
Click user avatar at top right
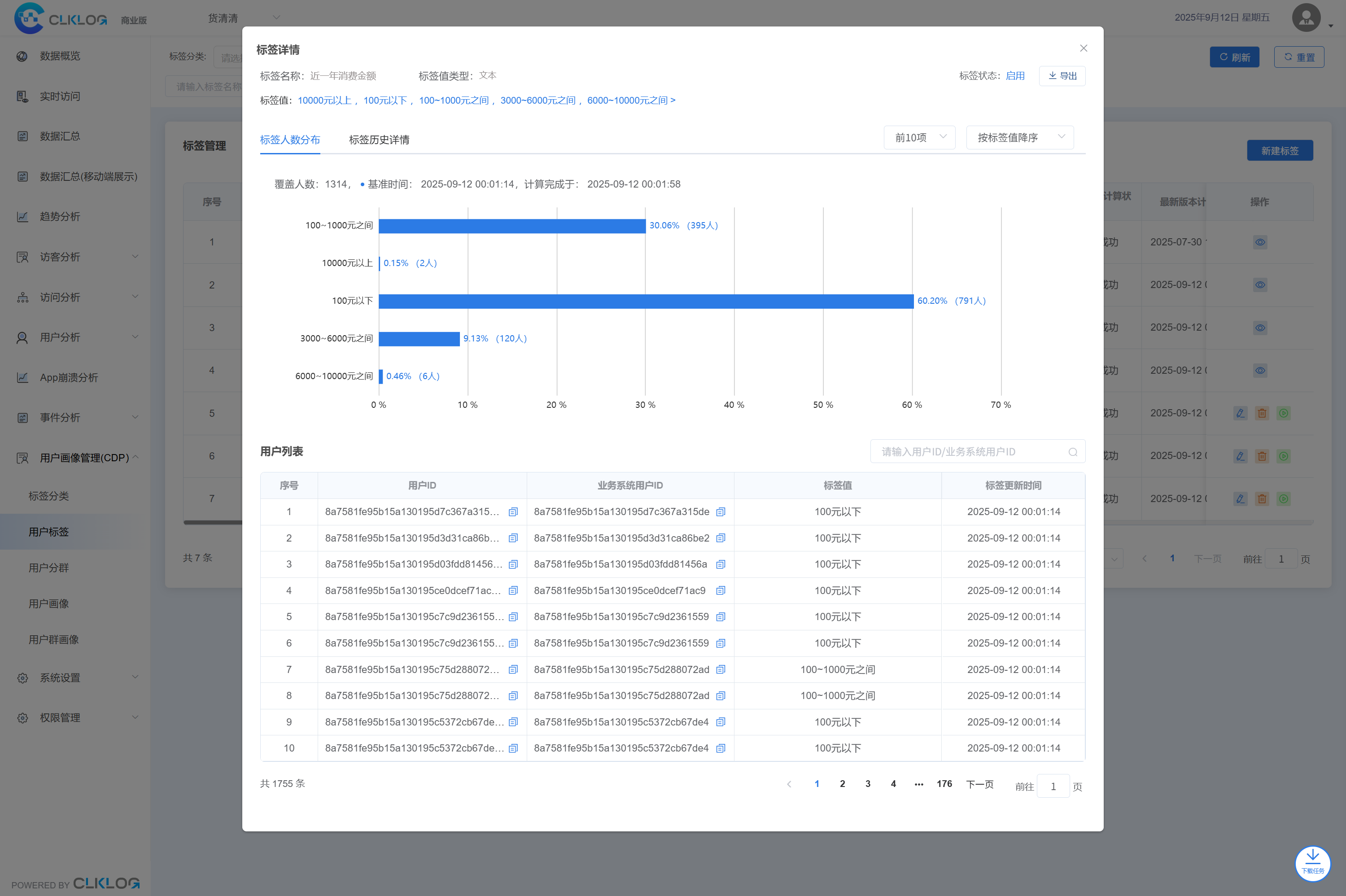coord(1306,17)
